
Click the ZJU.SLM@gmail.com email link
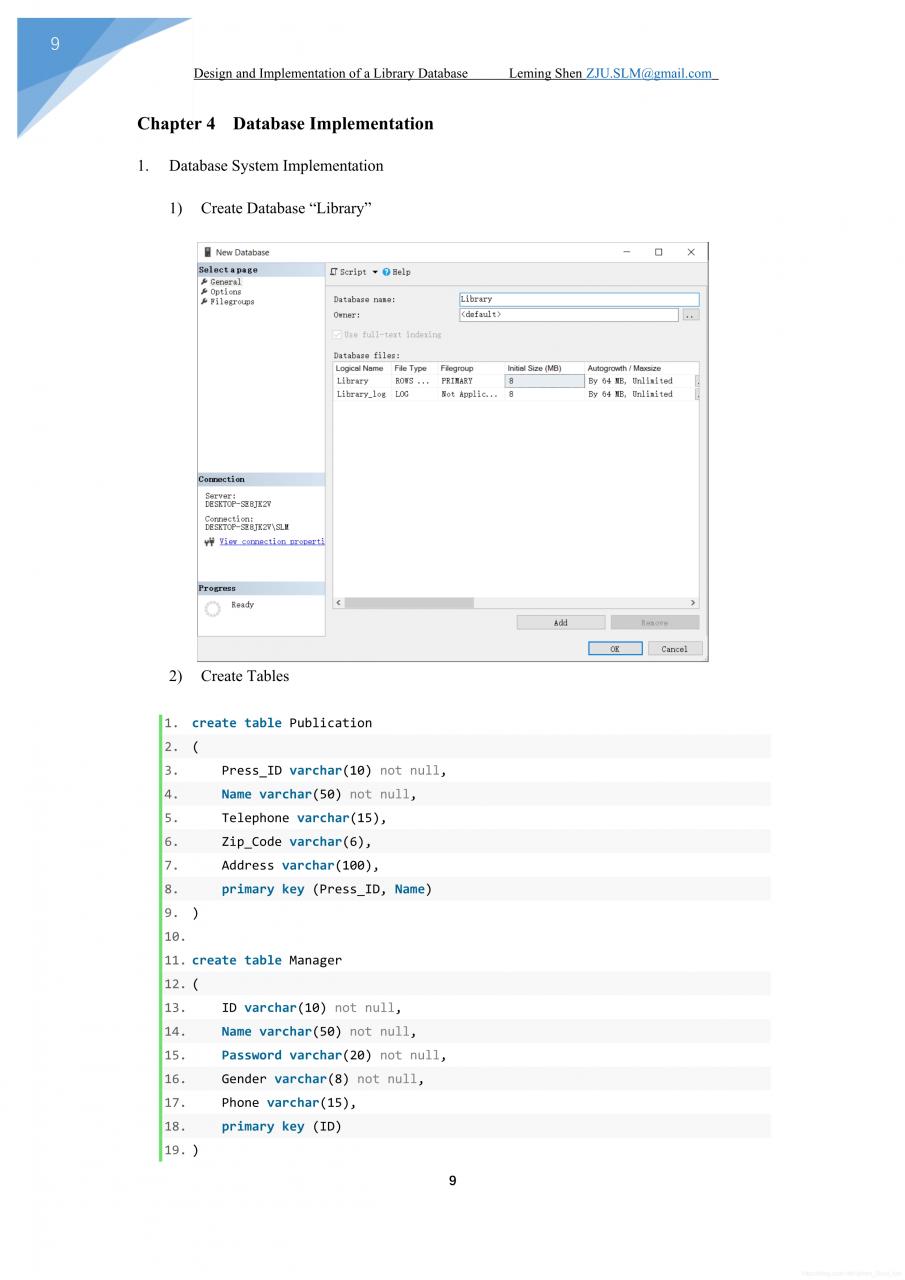(649, 73)
